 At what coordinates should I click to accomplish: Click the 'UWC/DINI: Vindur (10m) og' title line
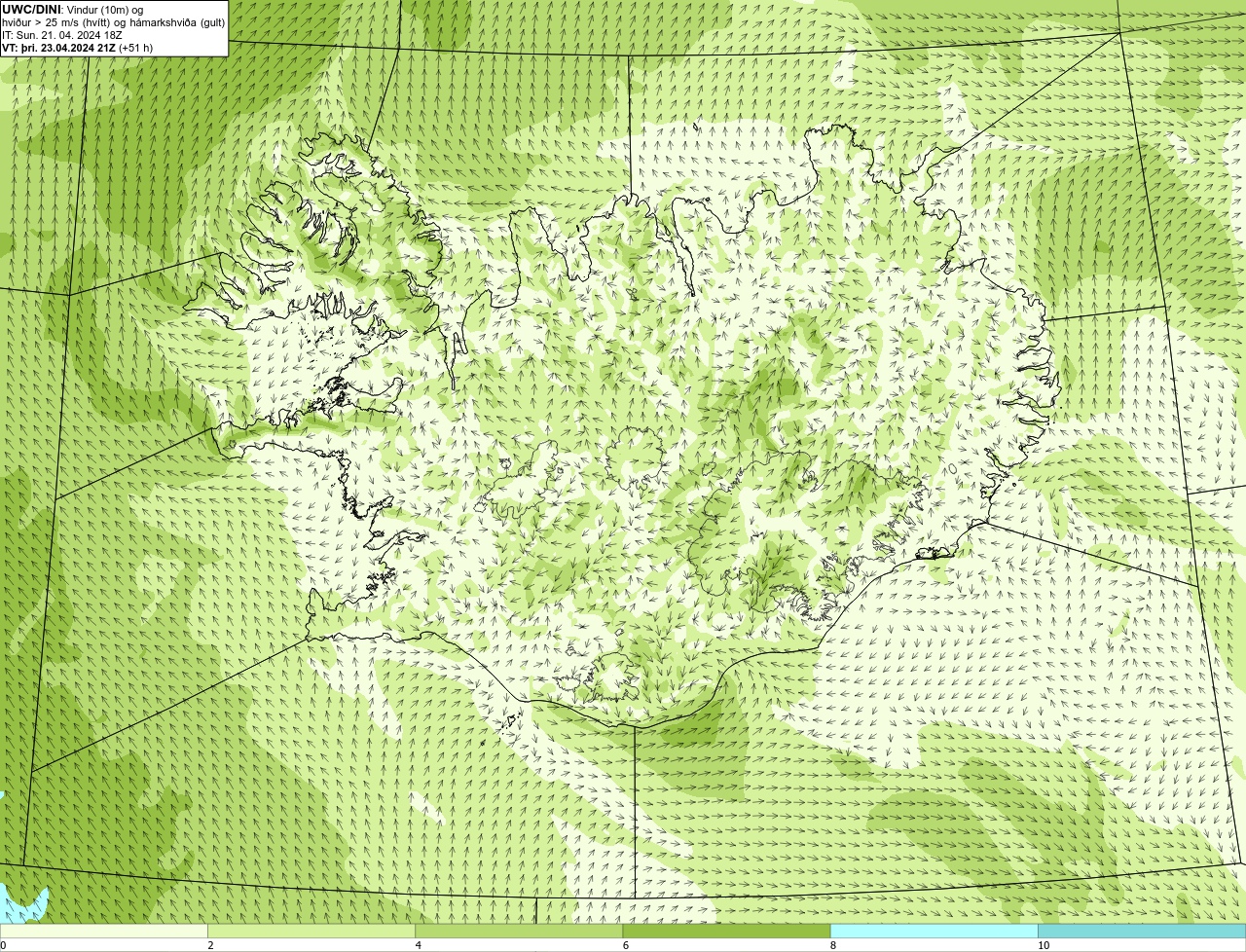(x=73, y=10)
